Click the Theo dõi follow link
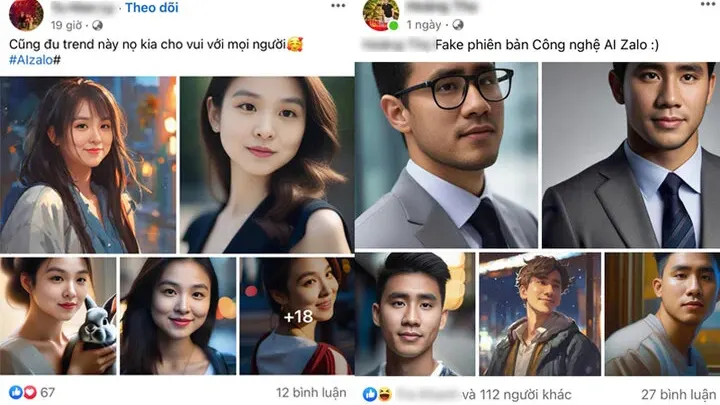The width and height of the screenshot is (720, 405). click(x=152, y=8)
